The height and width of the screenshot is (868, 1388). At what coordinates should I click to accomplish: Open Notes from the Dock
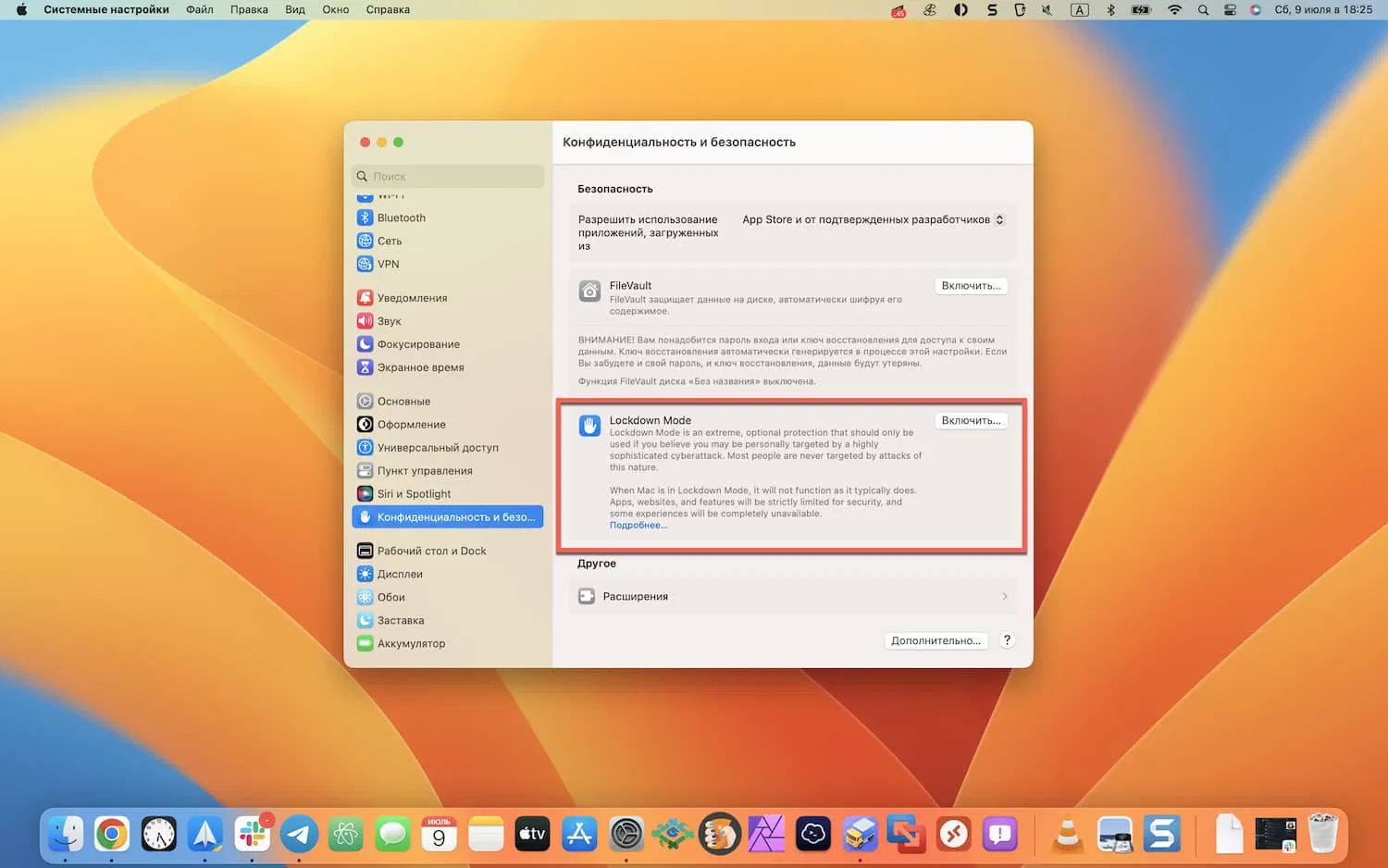[x=486, y=835]
